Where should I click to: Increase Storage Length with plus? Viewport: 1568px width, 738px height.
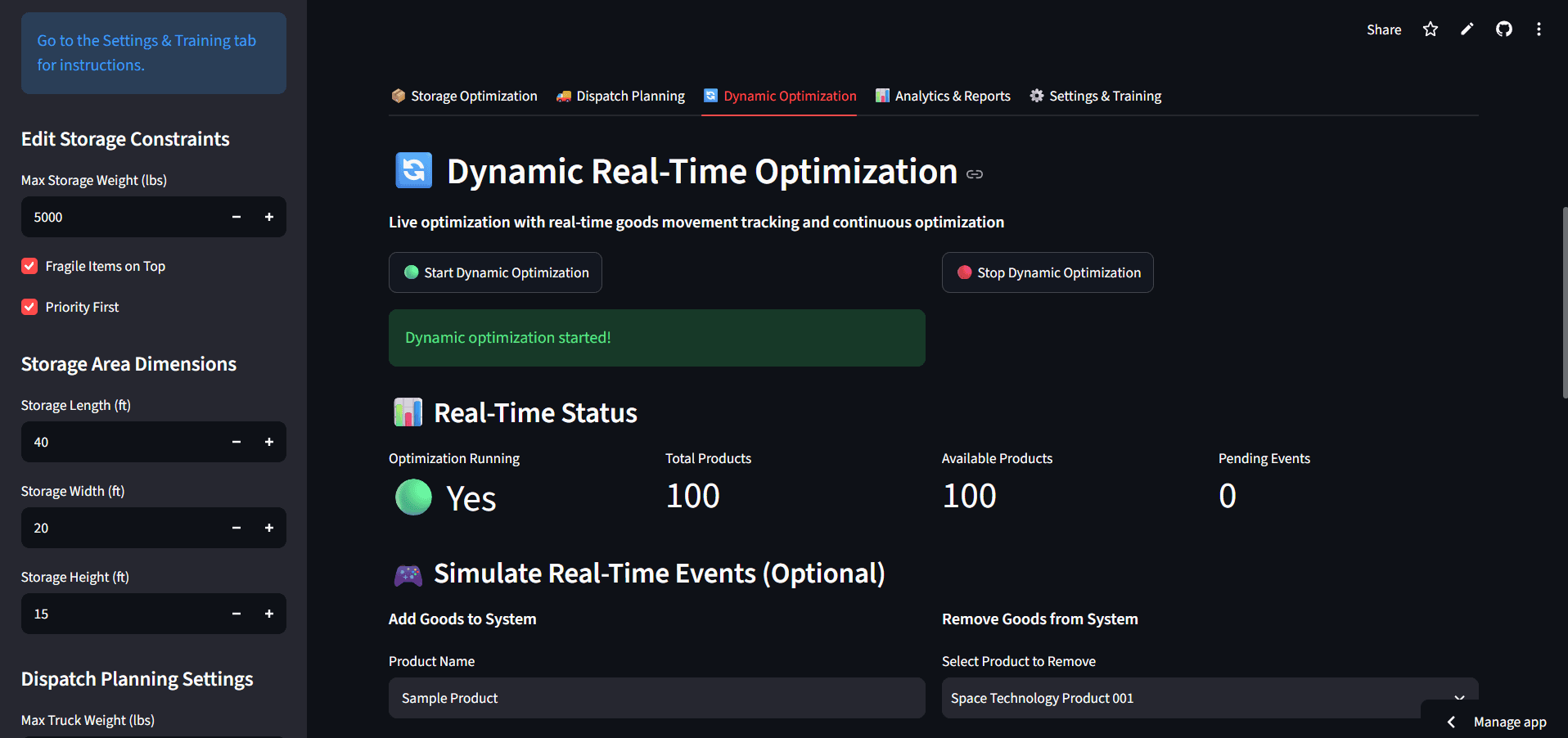[x=269, y=442]
